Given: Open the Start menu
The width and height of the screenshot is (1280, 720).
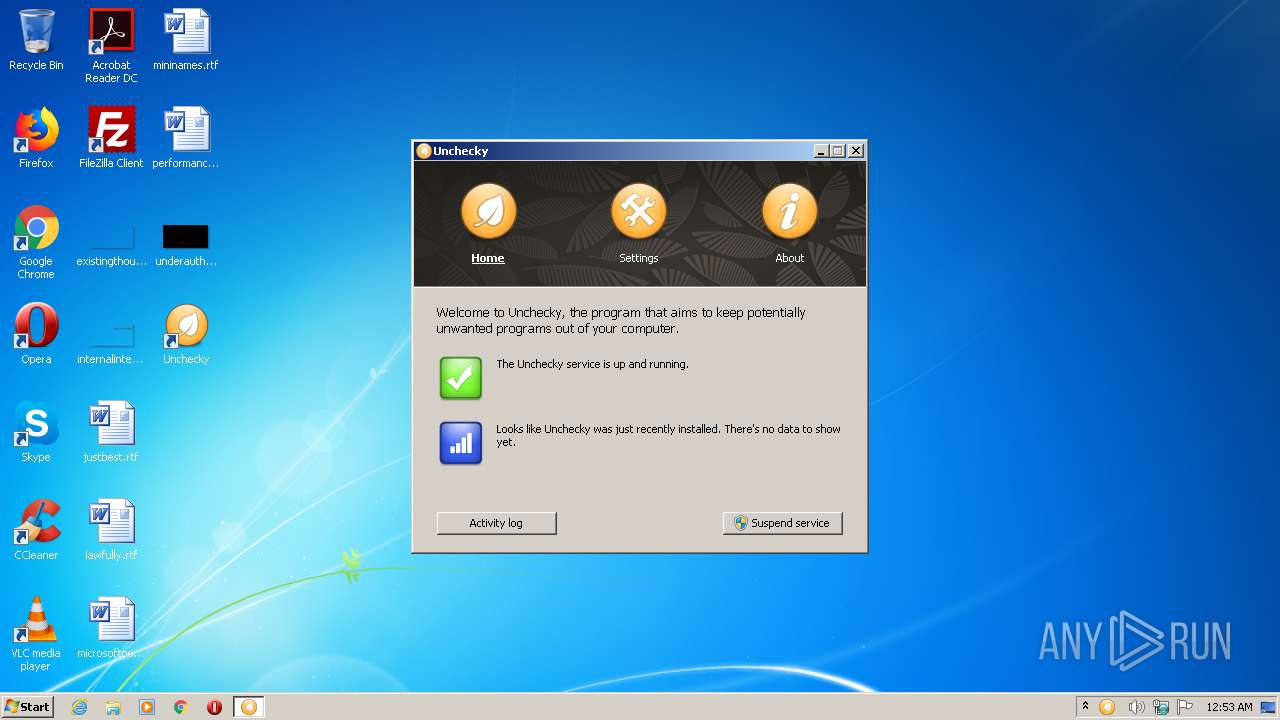Looking at the screenshot, I should [x=27, y=707].
